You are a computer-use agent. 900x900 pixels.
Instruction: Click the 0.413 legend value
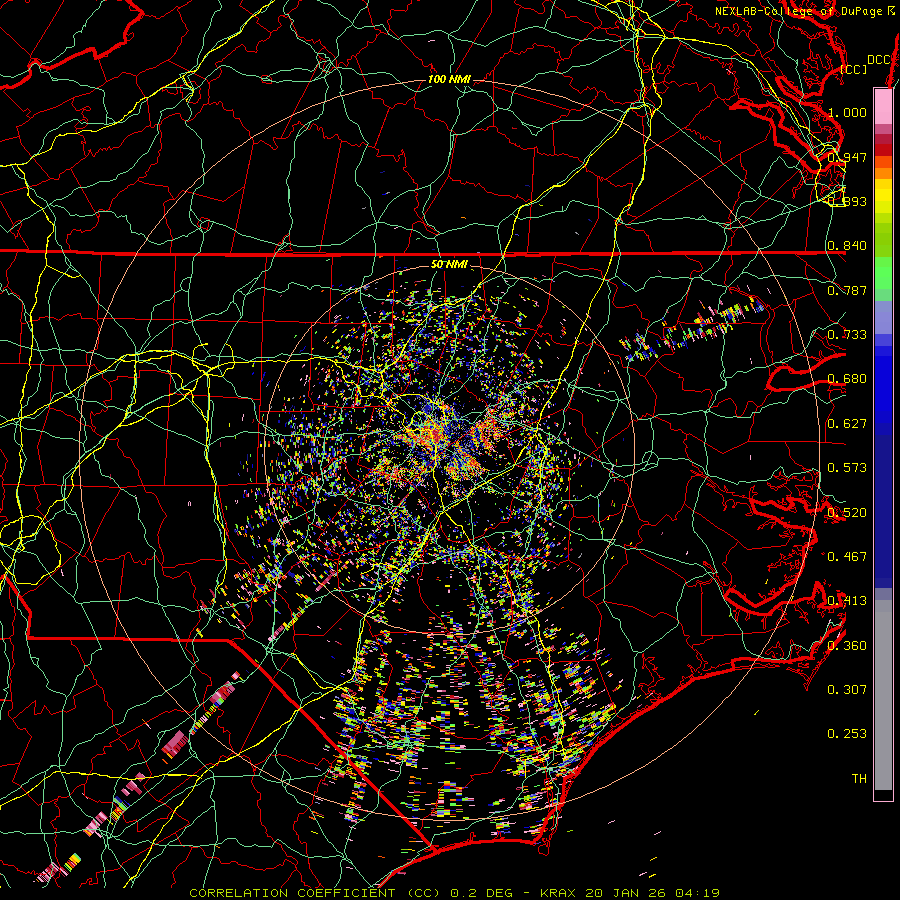click(847, 600)
